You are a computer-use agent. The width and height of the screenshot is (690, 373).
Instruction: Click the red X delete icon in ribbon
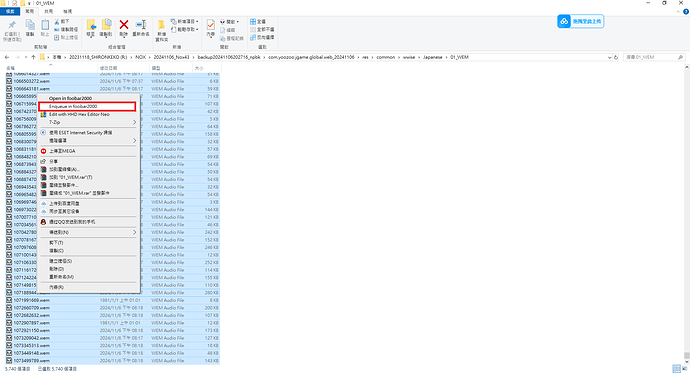pyautogui.click(x=124, y=25)
